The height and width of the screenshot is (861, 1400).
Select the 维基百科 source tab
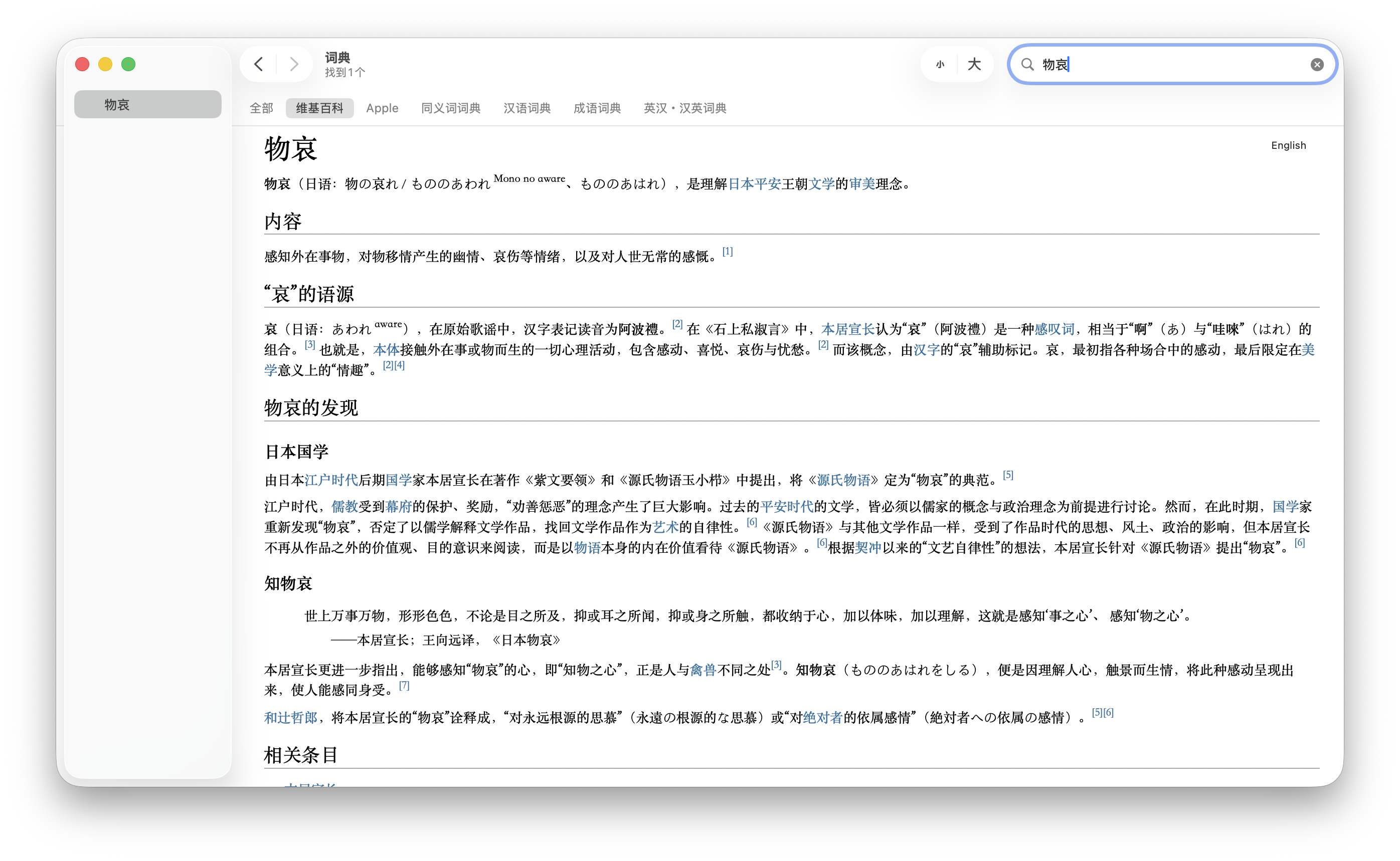click(x=319, y=108)
